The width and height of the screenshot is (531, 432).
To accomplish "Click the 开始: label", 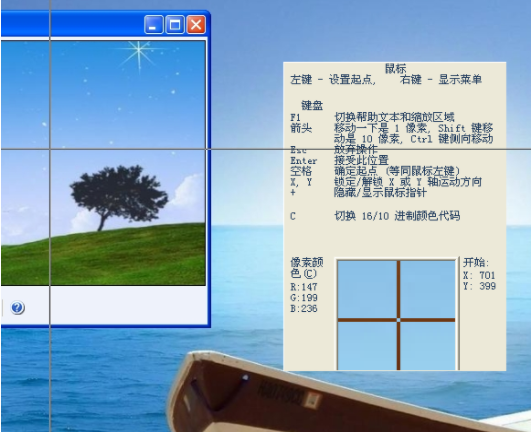I will tap(476, 262).
